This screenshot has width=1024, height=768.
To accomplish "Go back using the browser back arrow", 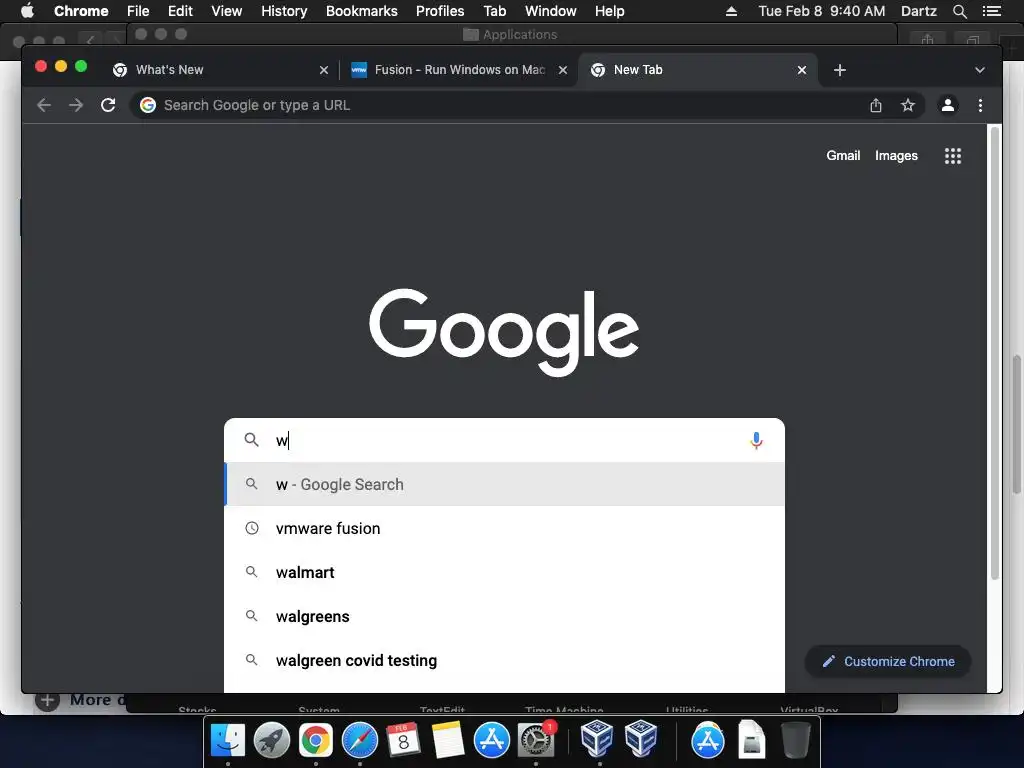I will tap(44, 105).
